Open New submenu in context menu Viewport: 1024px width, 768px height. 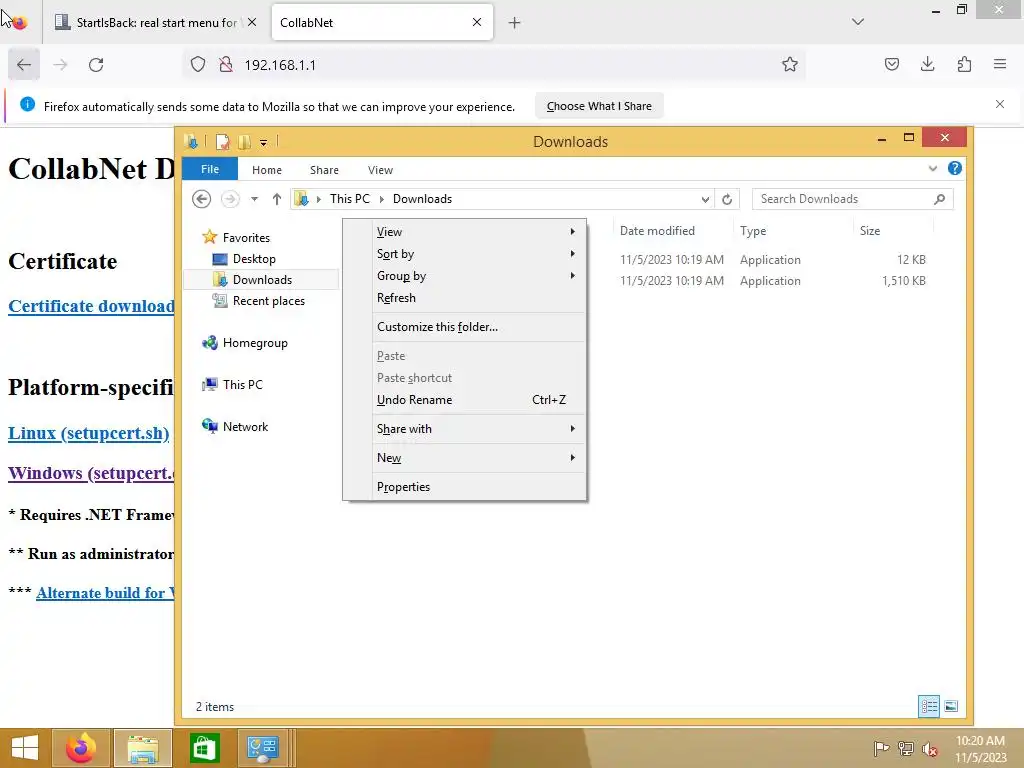(464, 458)
